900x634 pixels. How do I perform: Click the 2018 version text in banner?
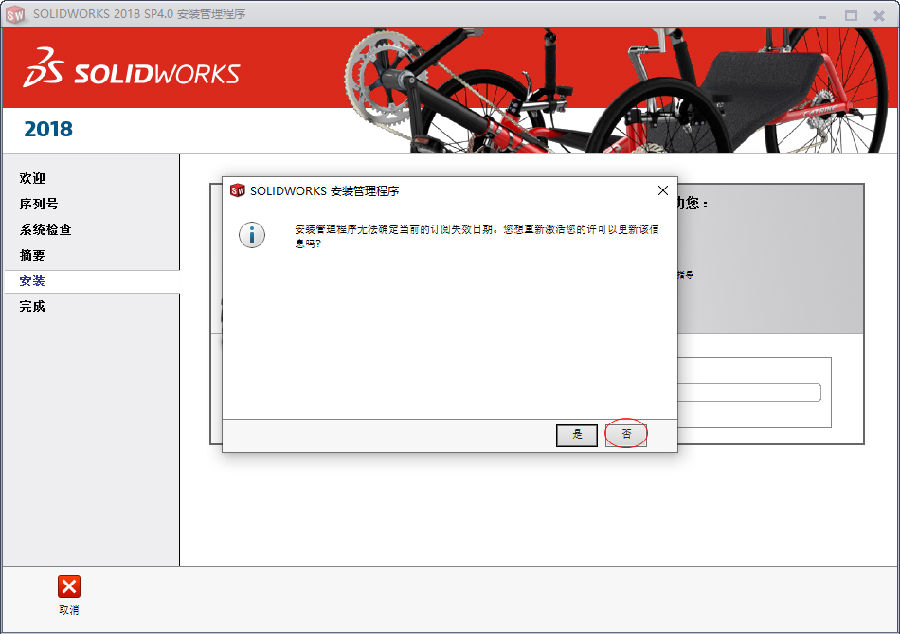coord(49,129)
